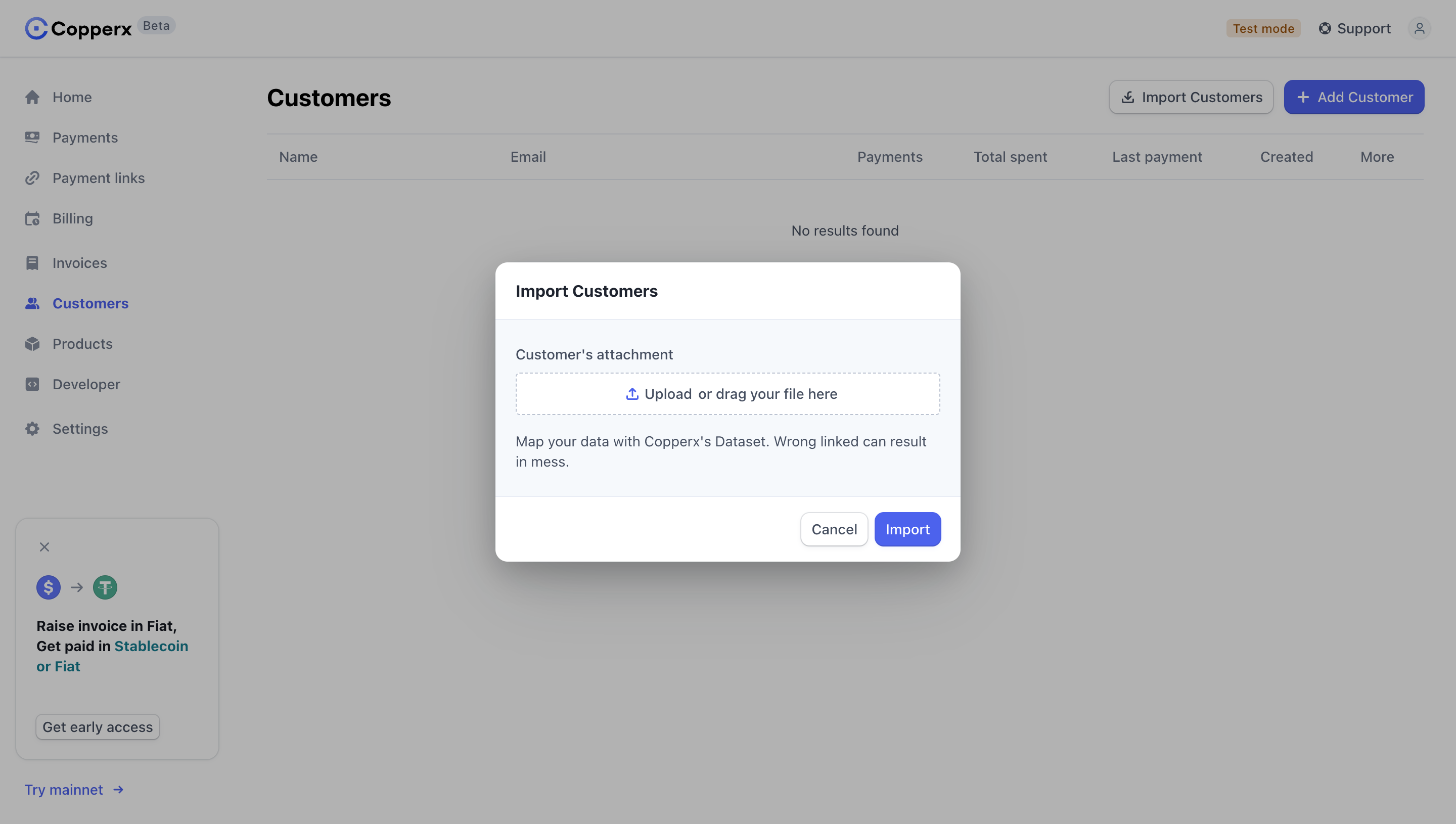
Task: Open Settings from the sidebar
Action: point(80,429)
